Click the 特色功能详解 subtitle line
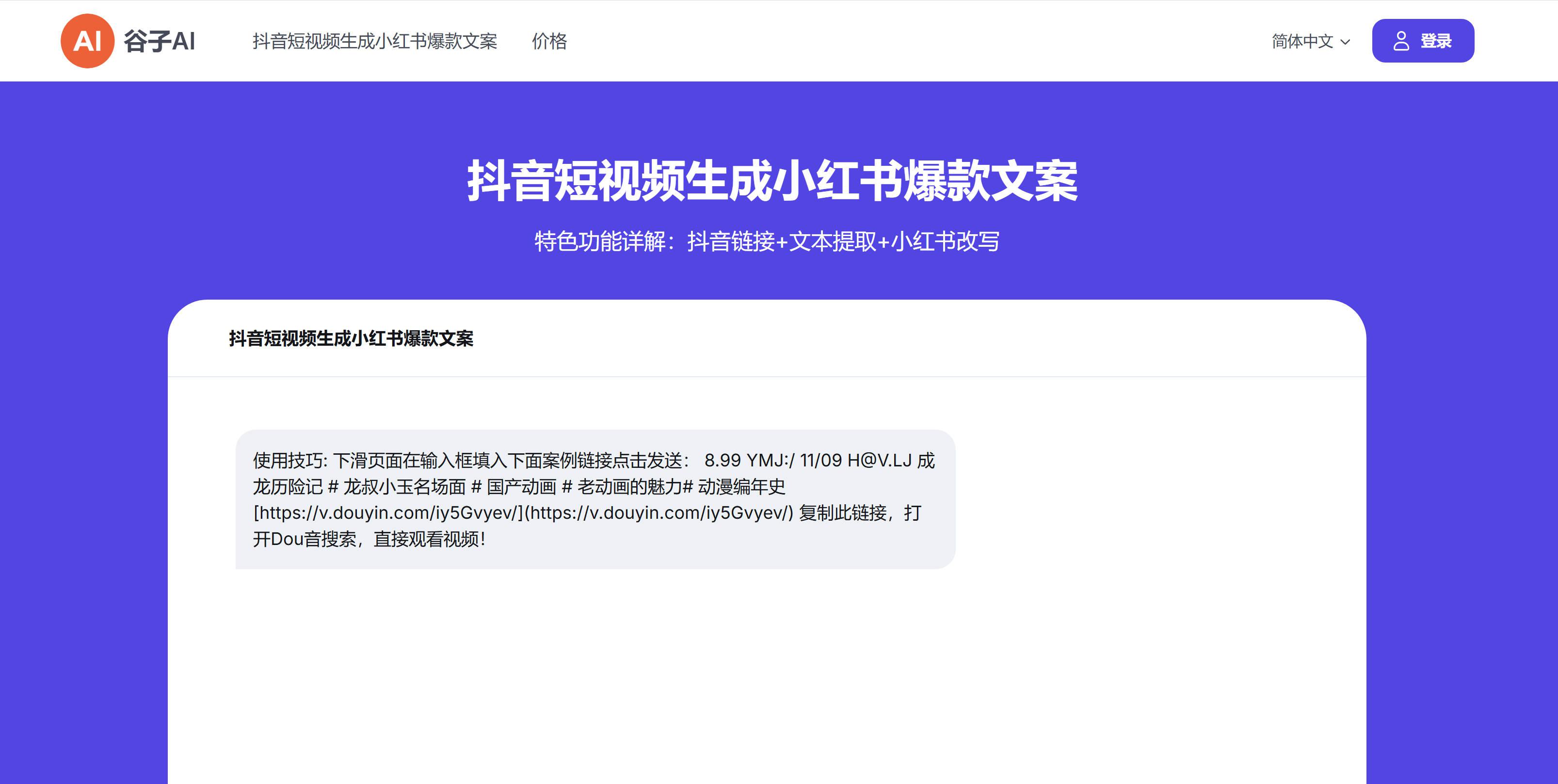1558x784 pixels. click(x=766, y=241)
